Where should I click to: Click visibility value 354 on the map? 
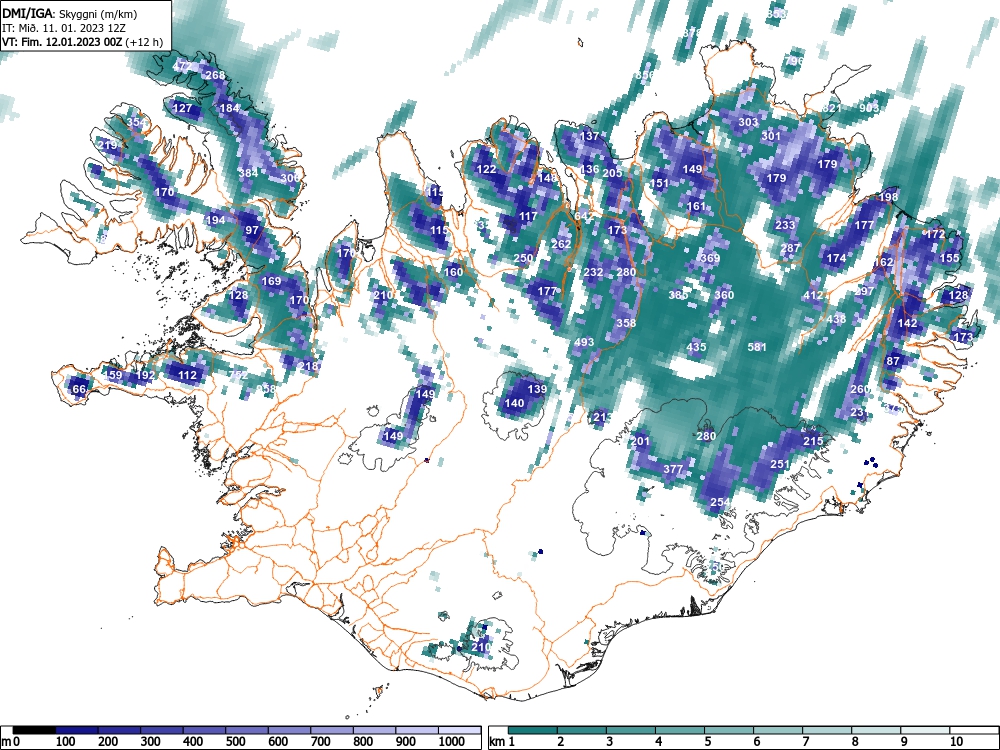pyautogui.click(x=136, y=122)
